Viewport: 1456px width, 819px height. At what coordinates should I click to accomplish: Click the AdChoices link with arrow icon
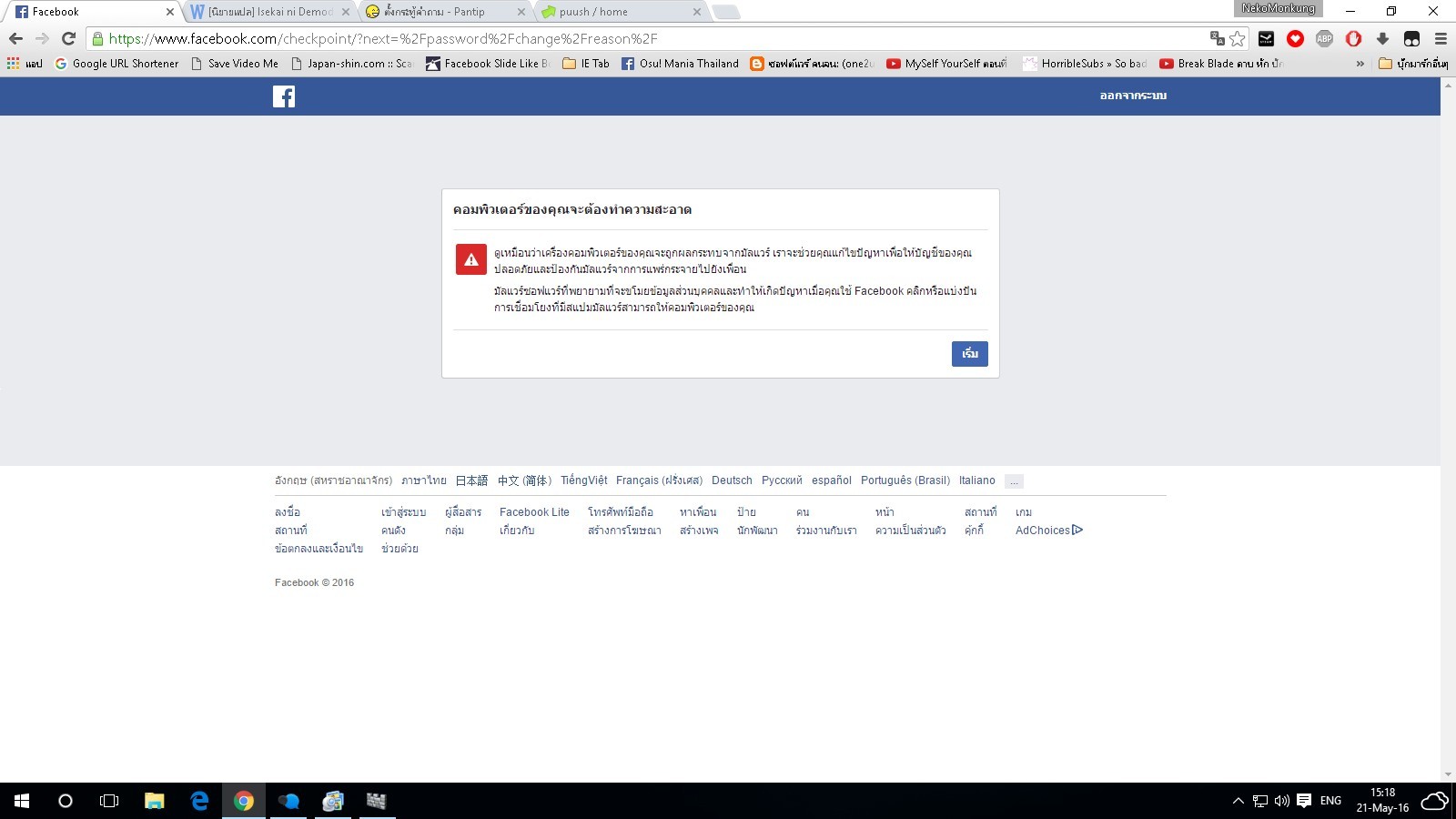(1048, 531)
